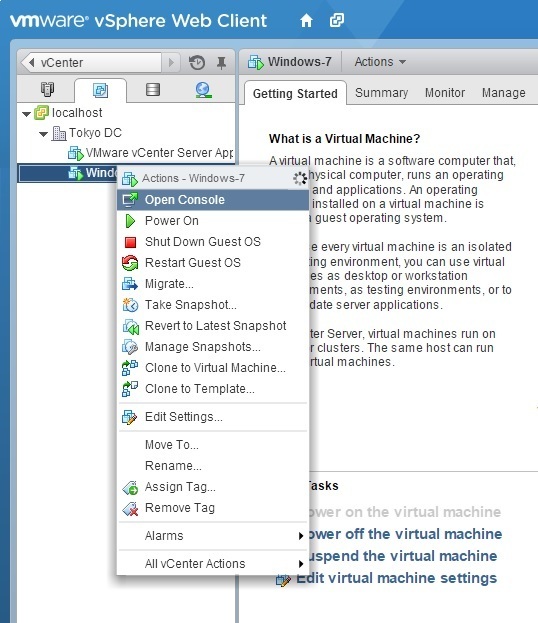Collapse the Tokyo DC datacenter node
Screen dimensions: 538x623
coord(43,134)
